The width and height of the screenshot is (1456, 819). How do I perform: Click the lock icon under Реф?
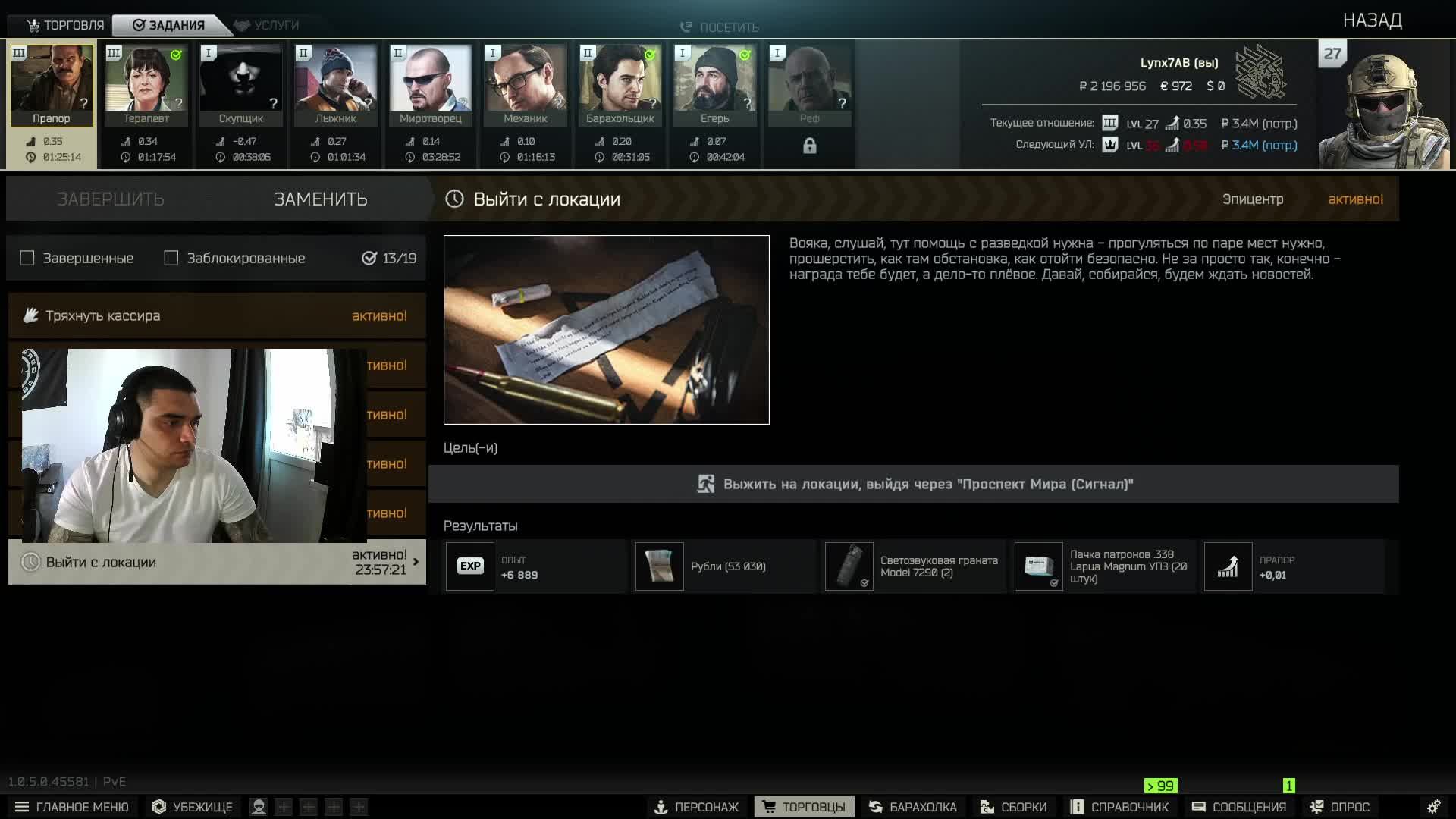[x=810, y=146]
